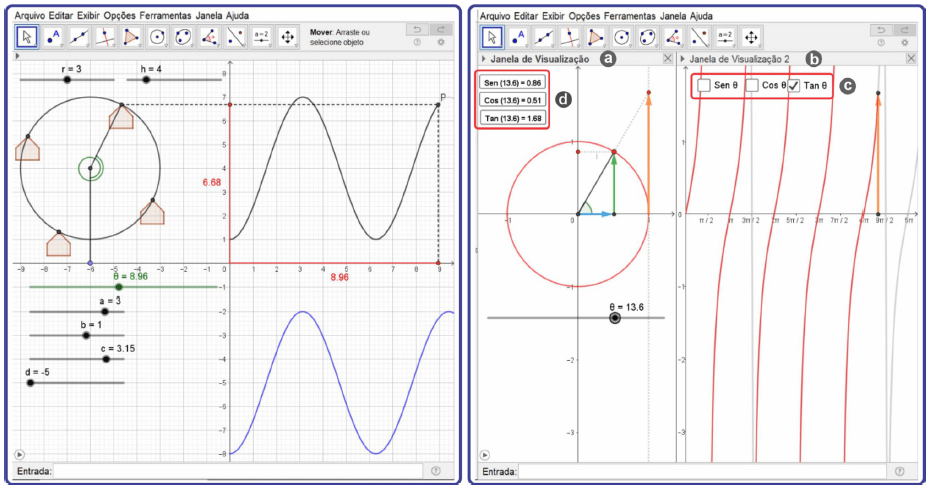
Task: Click the Tan (13.6) = 1.68 button
Action: tap(514, 118)
